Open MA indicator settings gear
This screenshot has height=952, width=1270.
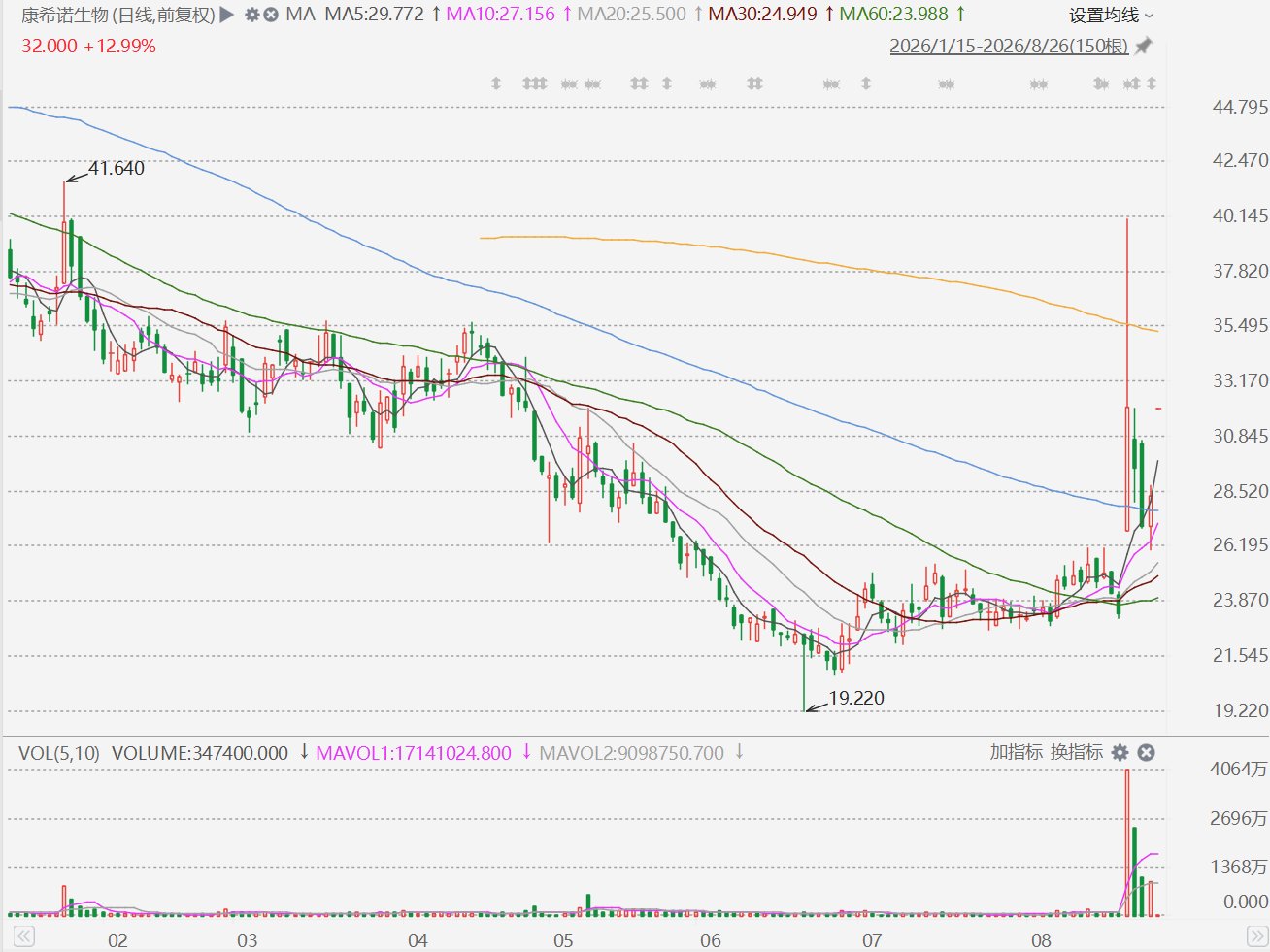coord(252,15)
